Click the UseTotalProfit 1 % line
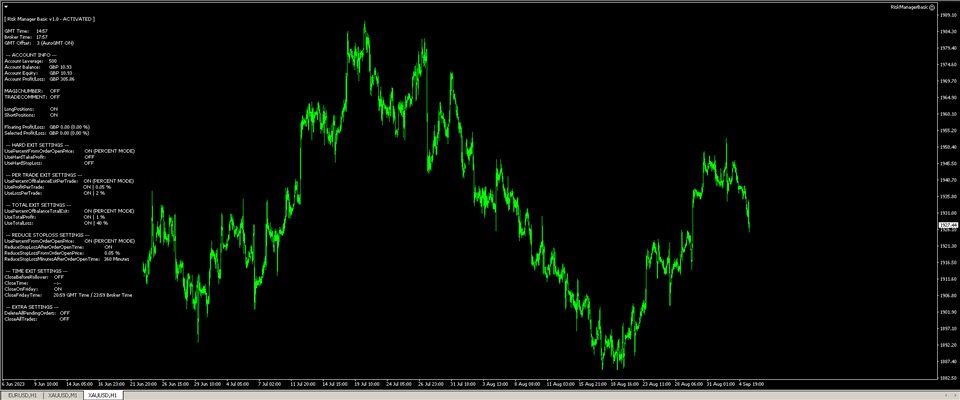Image resolution: width=960 pixels, height=400 pixels. pos(54,217)
